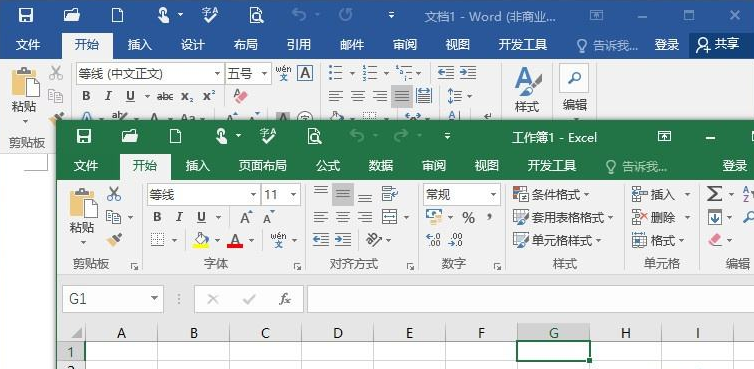Open Word 邮件 tab
The image size is (754, 369).
(352, 45)
